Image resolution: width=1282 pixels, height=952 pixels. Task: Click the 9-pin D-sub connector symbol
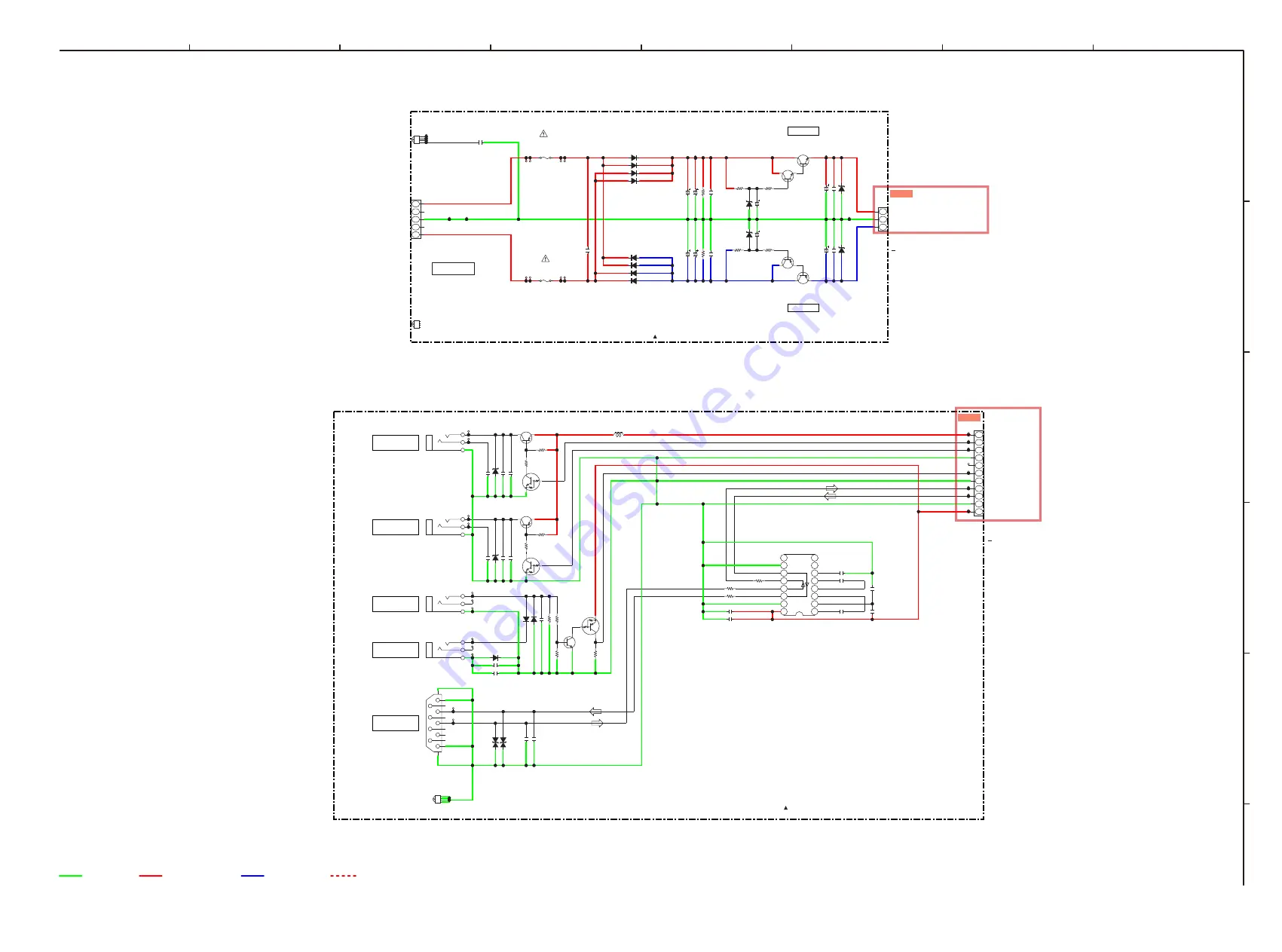(x=435, y=723)
